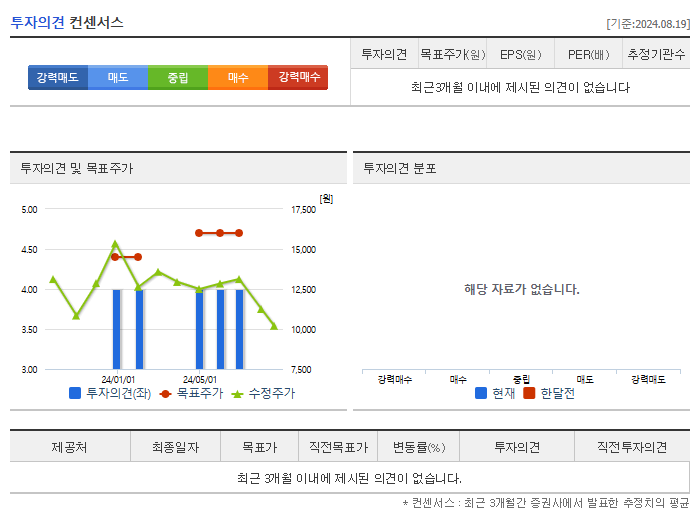Click the 제공처 column header
The height and width of the screenshot is (517, 694).
coord(69,447)
